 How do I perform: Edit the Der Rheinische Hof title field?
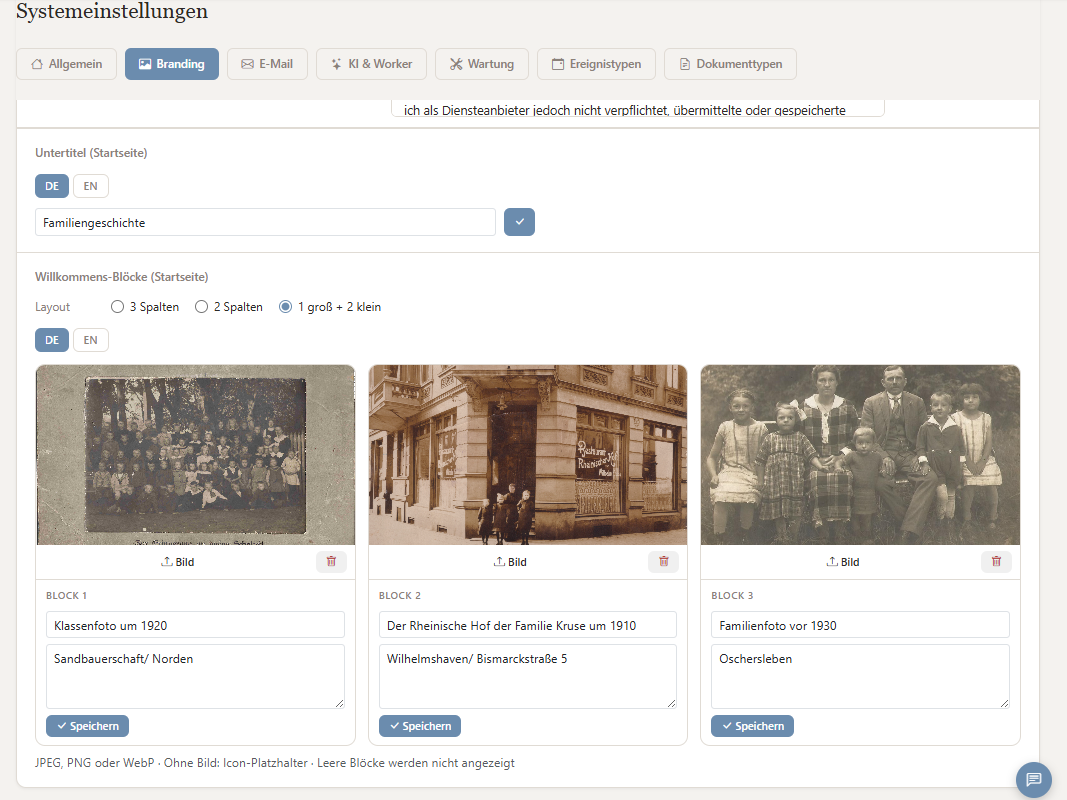528,625
